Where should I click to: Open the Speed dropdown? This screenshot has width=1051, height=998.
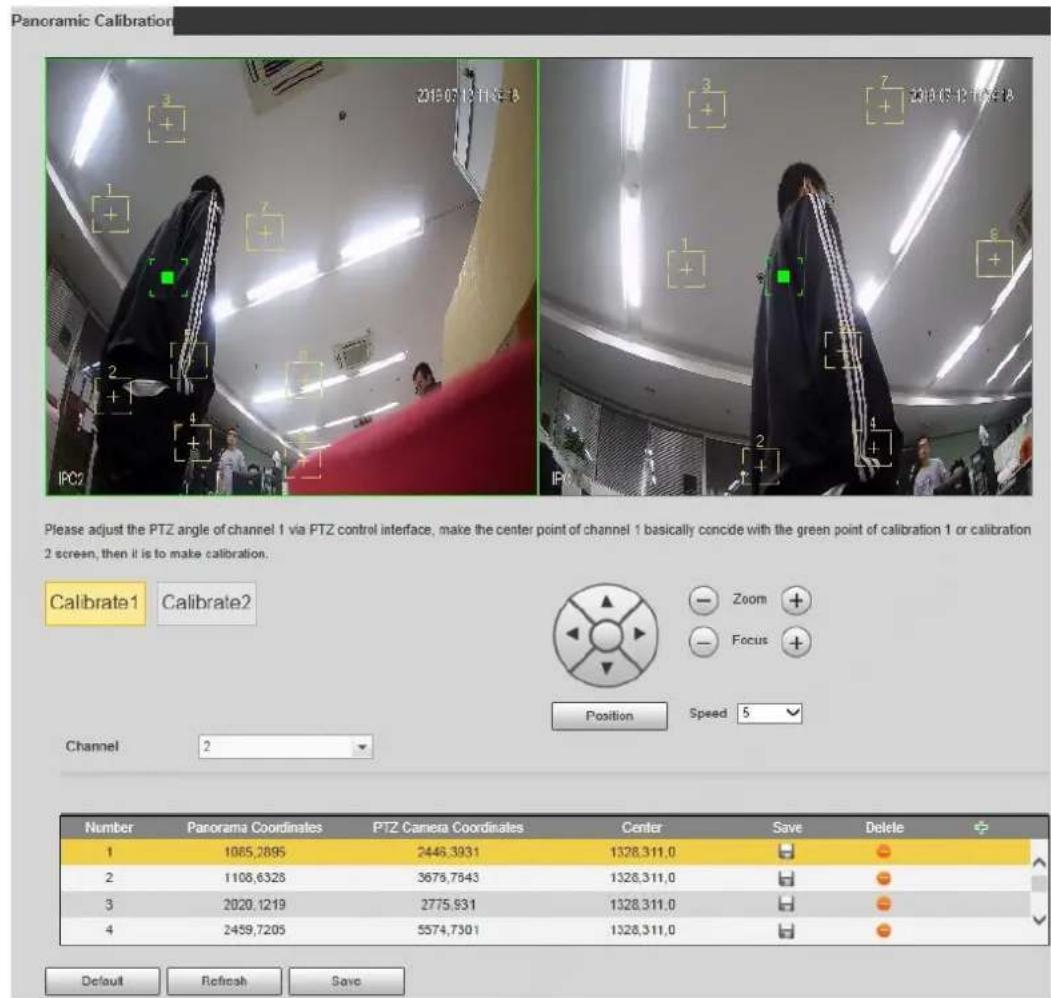769,713
